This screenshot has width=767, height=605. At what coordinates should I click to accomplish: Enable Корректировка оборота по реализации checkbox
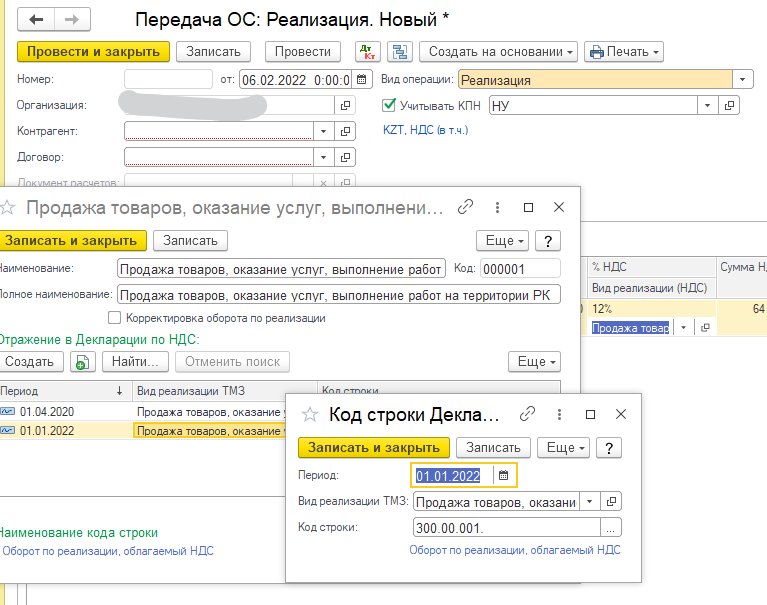pyautogui.click(x=115, y=318)
